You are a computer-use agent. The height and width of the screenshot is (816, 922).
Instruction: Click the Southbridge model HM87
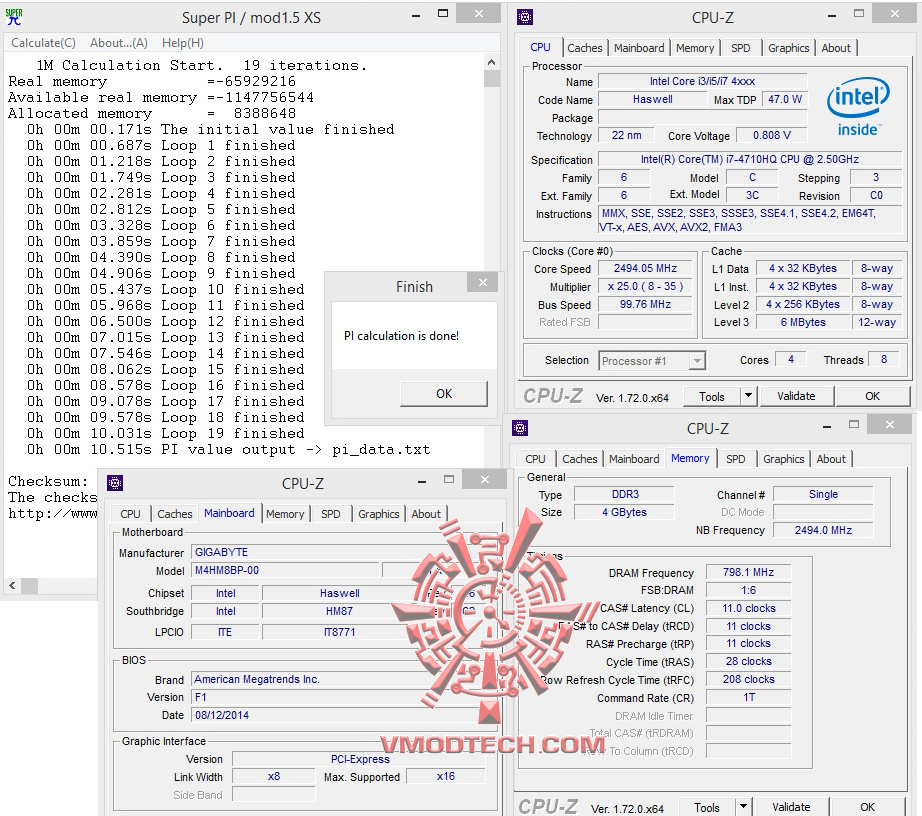[x=339, y=611]
